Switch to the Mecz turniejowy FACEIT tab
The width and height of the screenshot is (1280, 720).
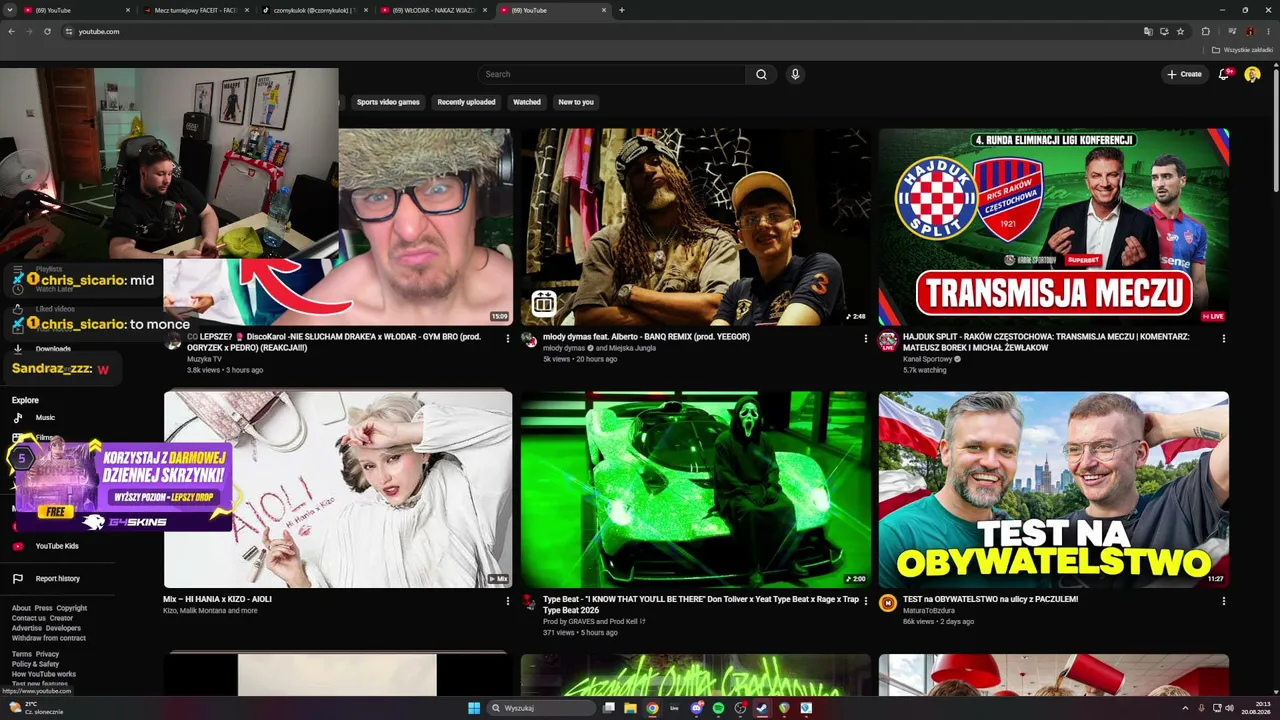tap(195, 10)
